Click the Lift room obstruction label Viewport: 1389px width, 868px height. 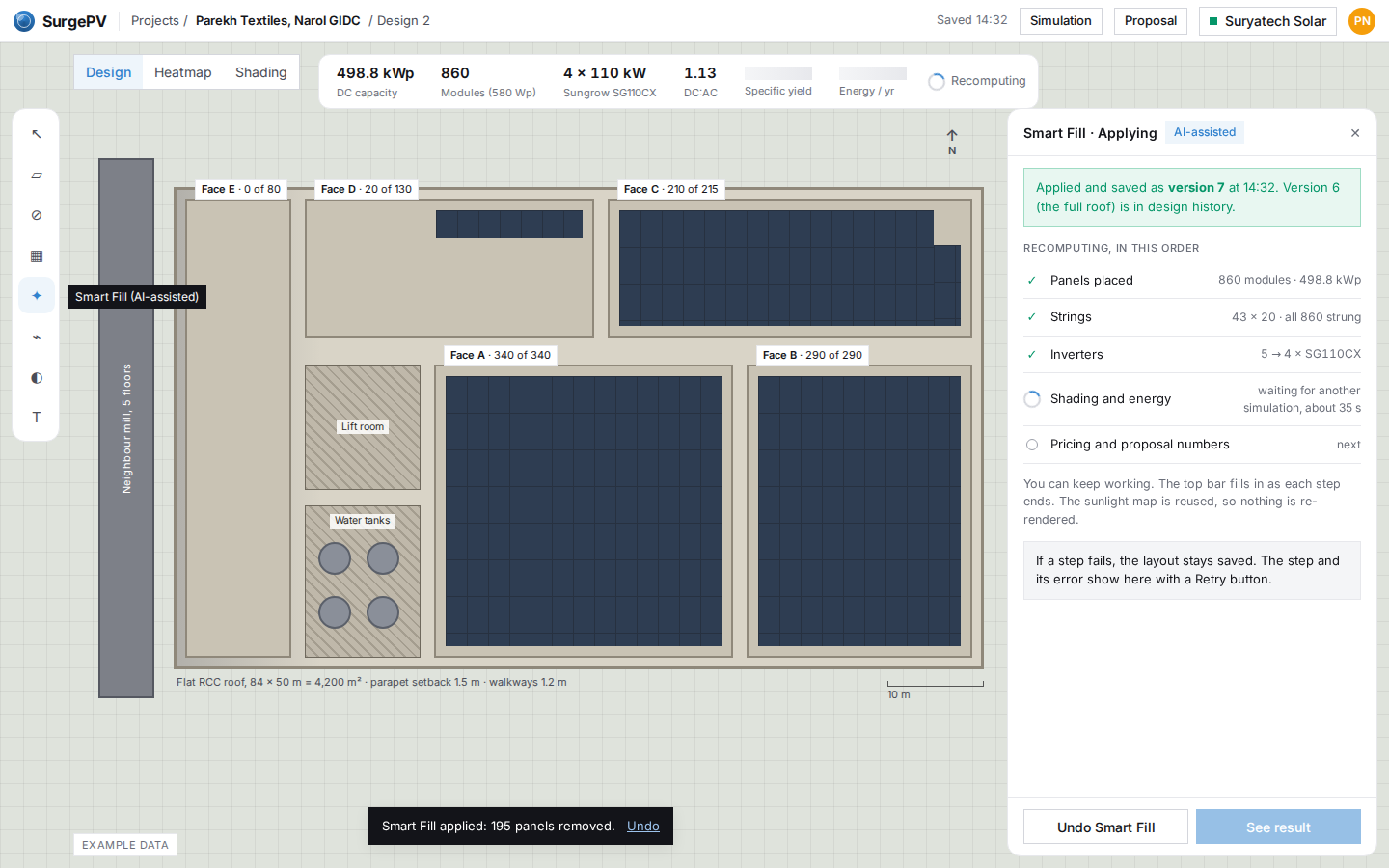pyautogui.click(x=363, y=426)
